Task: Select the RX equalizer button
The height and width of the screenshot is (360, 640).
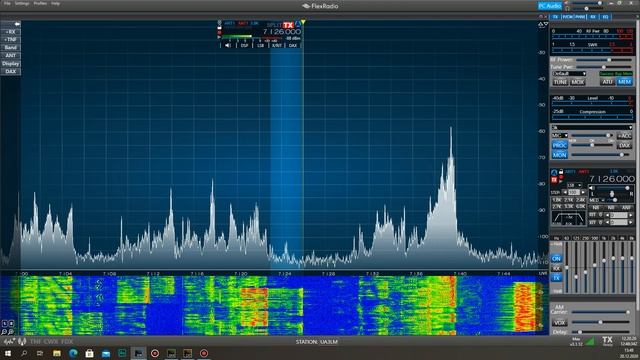Action: (x=556, y=268)
